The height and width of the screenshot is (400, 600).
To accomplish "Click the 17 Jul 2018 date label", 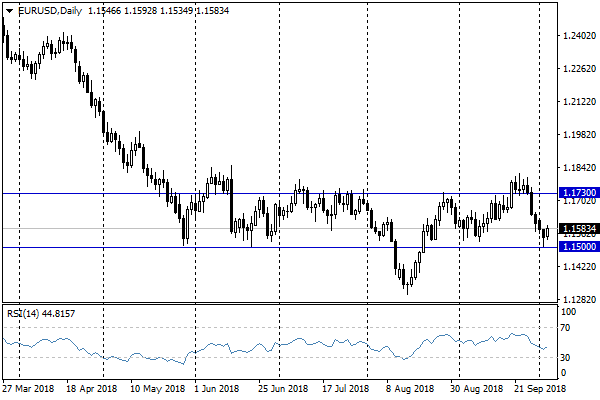I will tap(345, 387).
